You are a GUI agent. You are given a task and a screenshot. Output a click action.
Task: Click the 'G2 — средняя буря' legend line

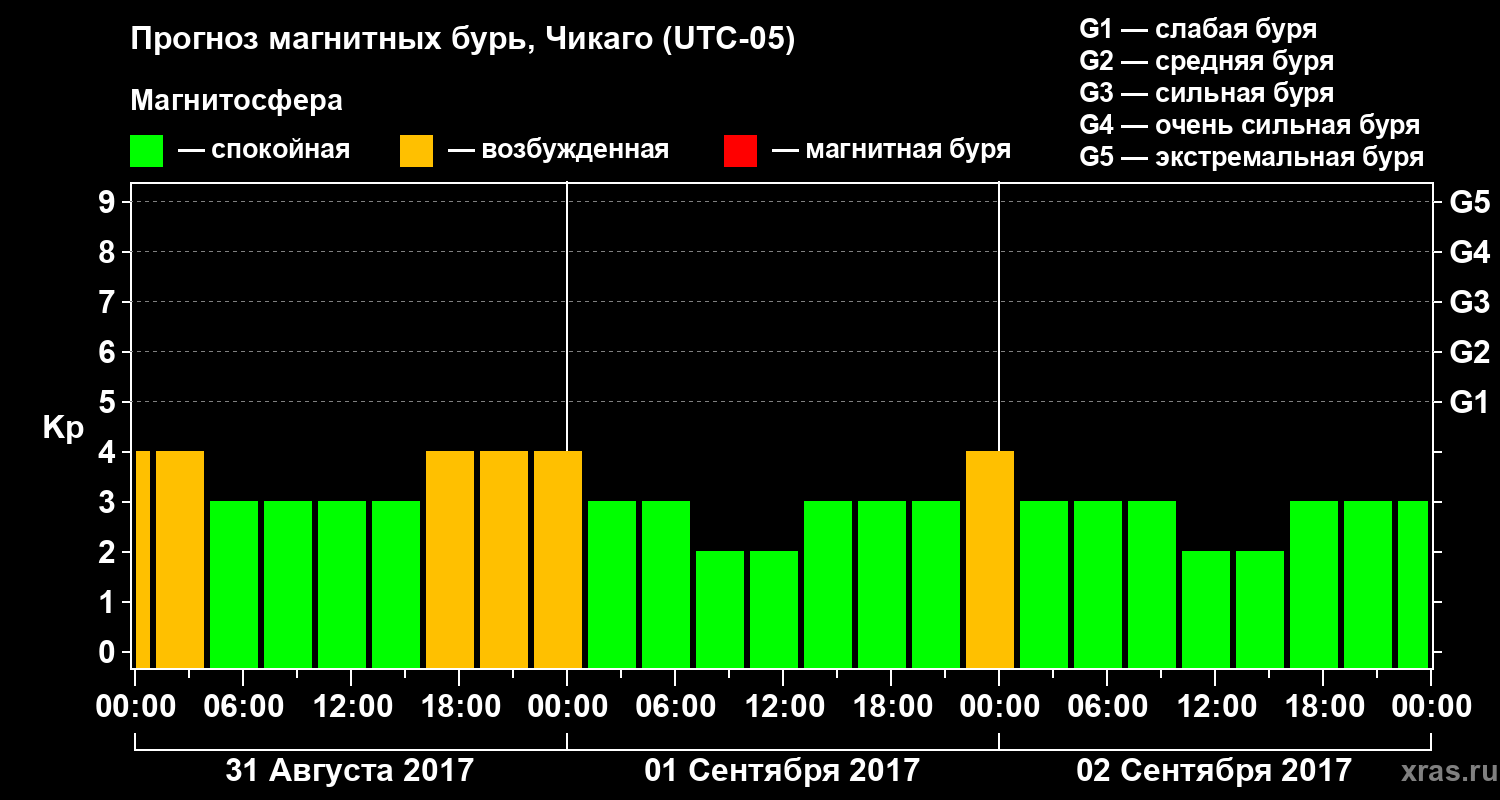pos(1207,61)
